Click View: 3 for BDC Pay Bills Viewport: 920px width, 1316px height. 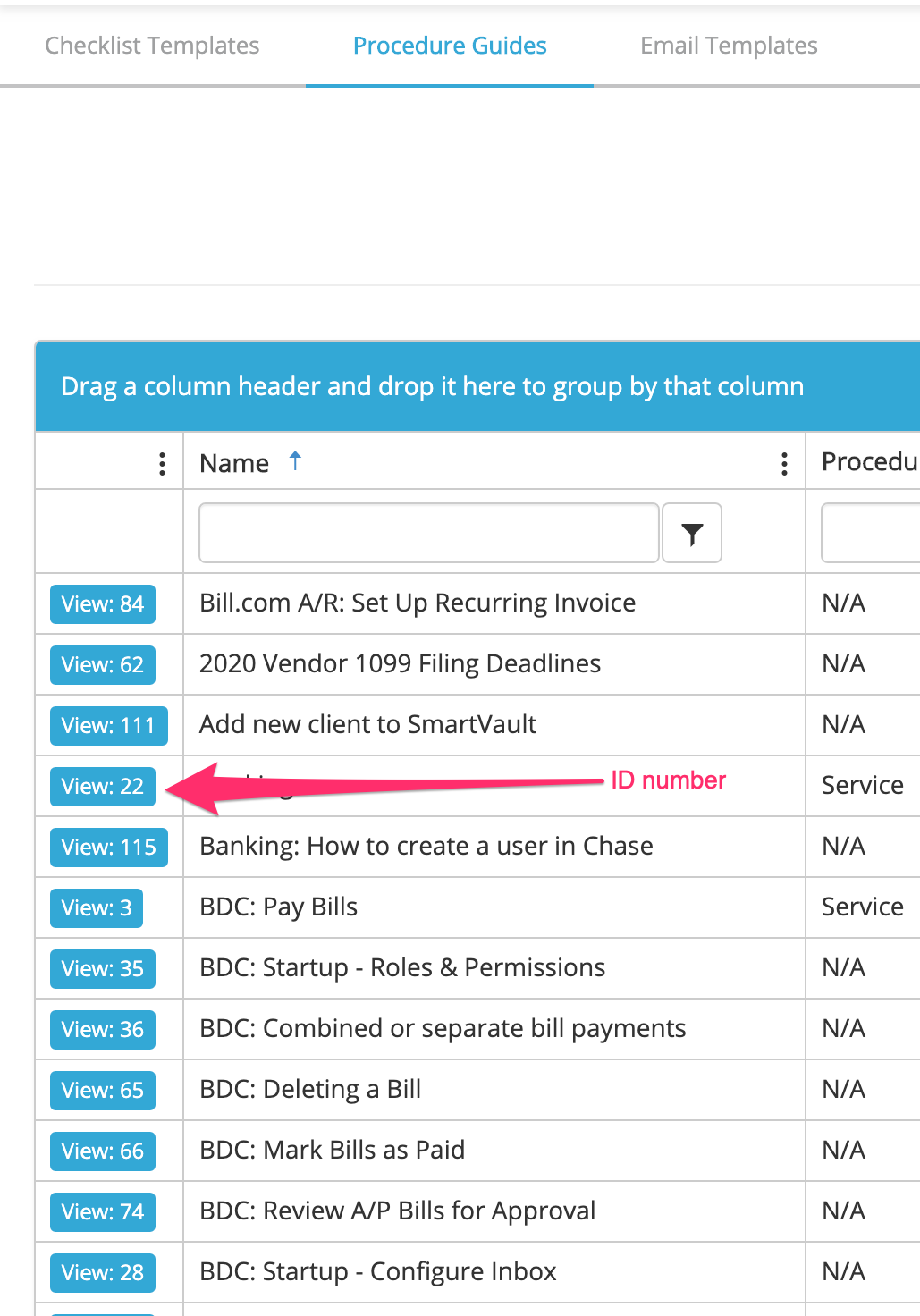click(96, 908)
